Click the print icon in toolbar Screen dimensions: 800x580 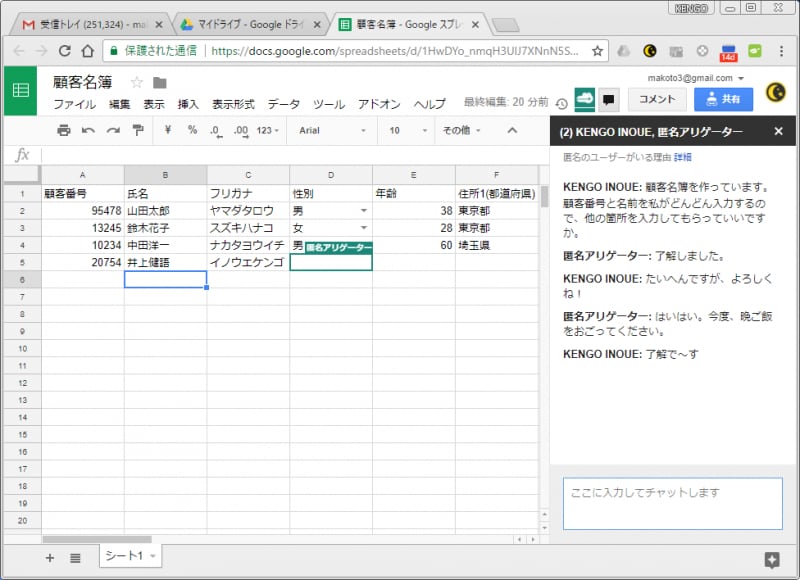point(64,130)
